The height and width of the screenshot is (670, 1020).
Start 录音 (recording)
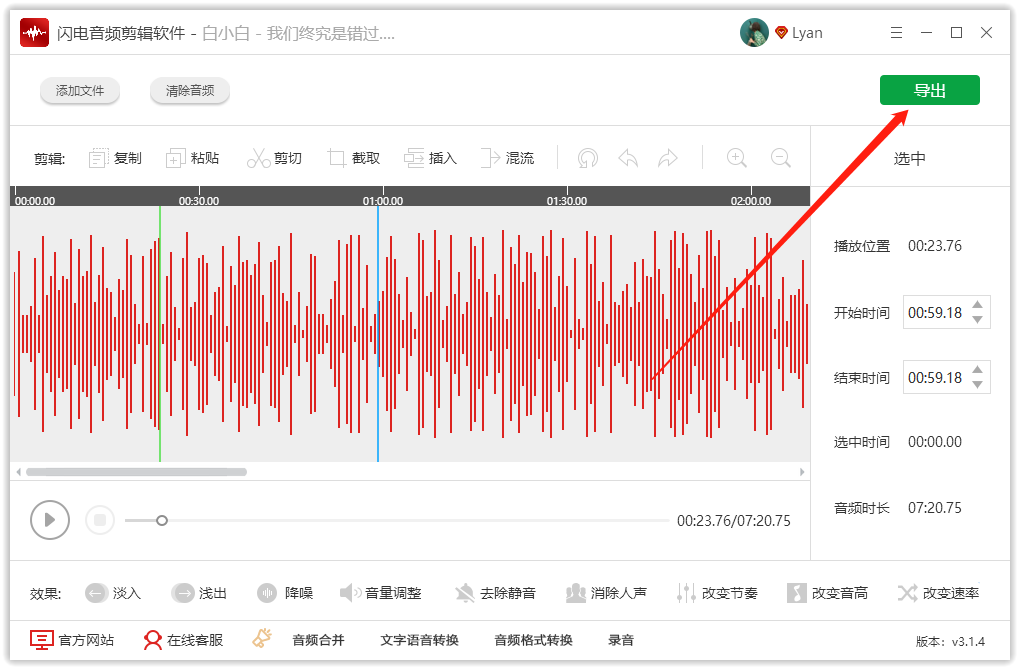pyautogui.click(x=621, y=640)
